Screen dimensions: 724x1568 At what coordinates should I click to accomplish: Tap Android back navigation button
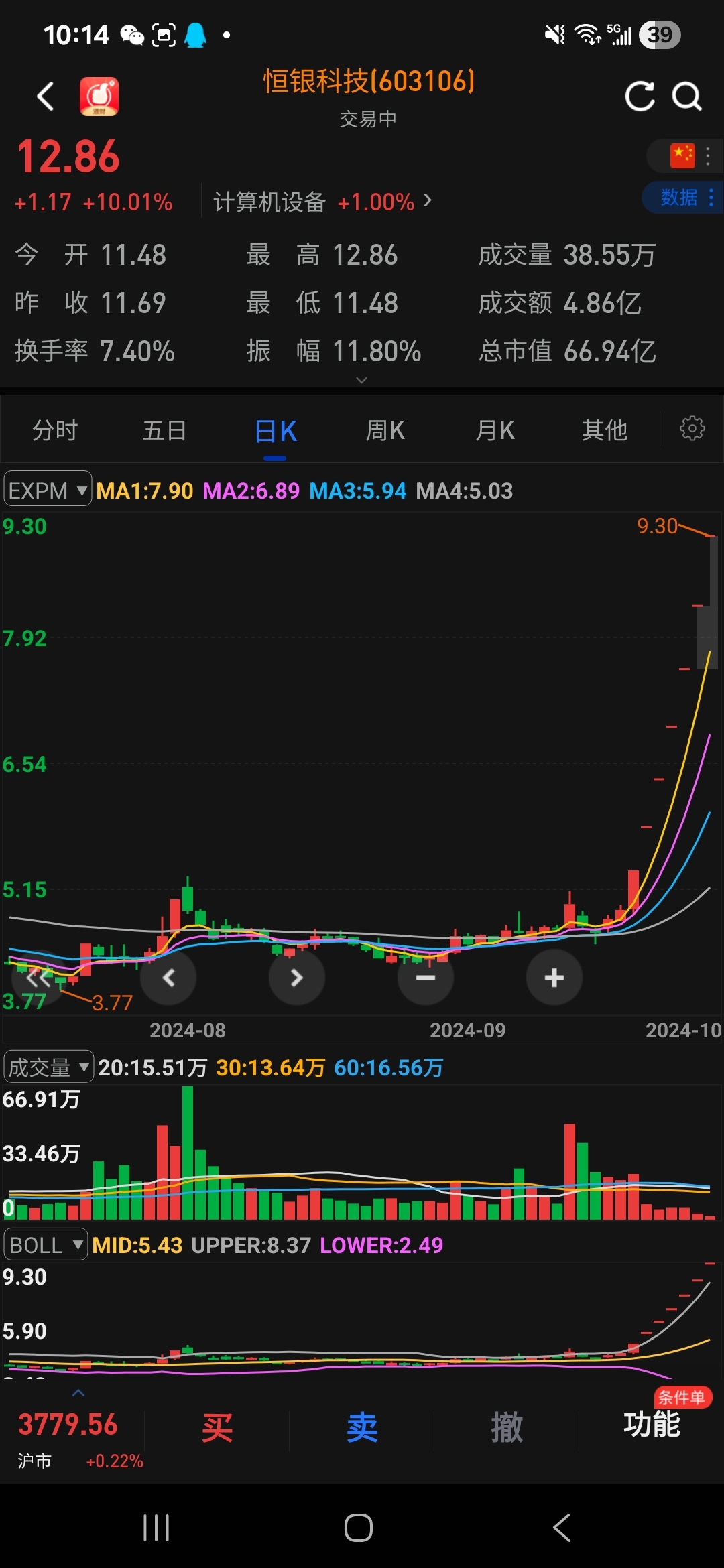[x=562, y=1528]
